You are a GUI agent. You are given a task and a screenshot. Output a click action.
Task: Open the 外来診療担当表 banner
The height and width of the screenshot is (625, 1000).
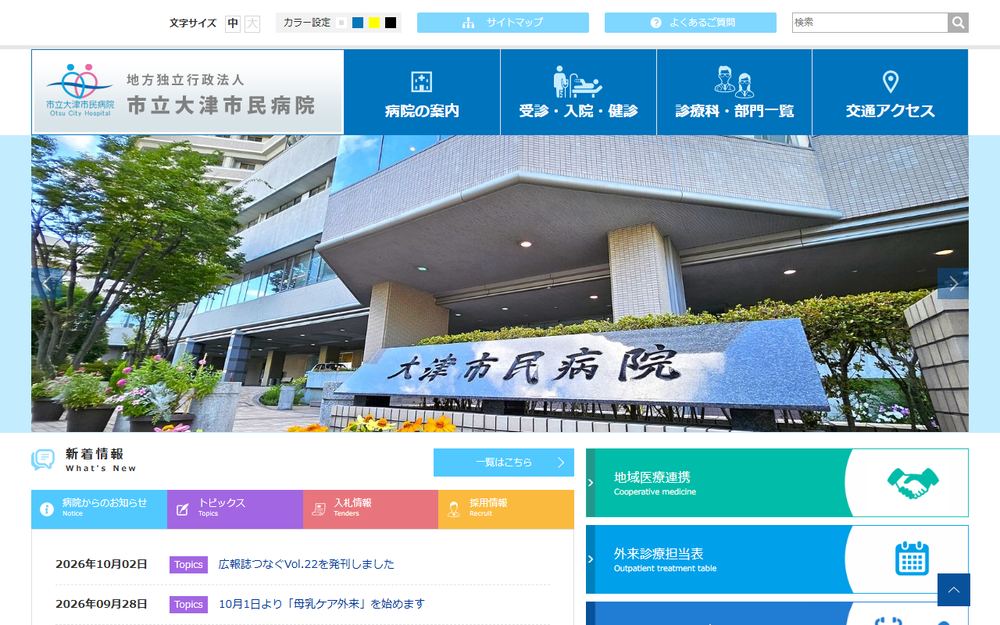point(777,559)
